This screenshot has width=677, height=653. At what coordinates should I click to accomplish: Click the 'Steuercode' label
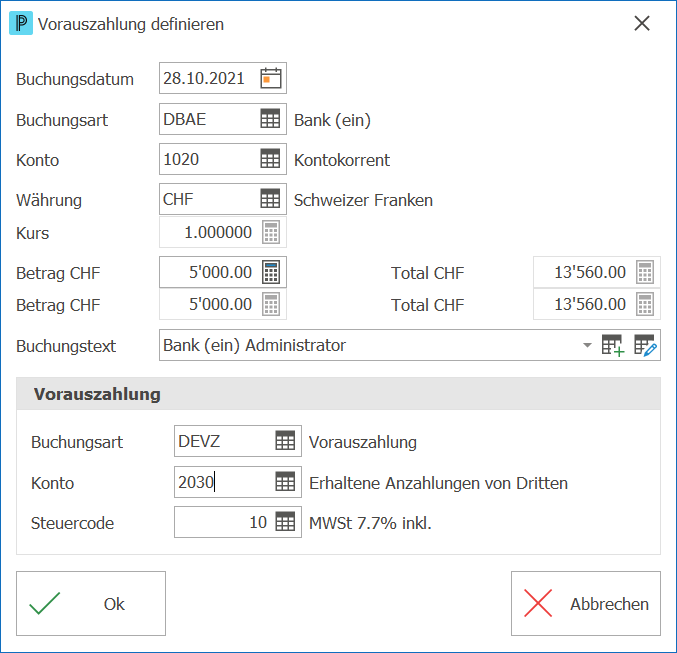click(73, 523)
